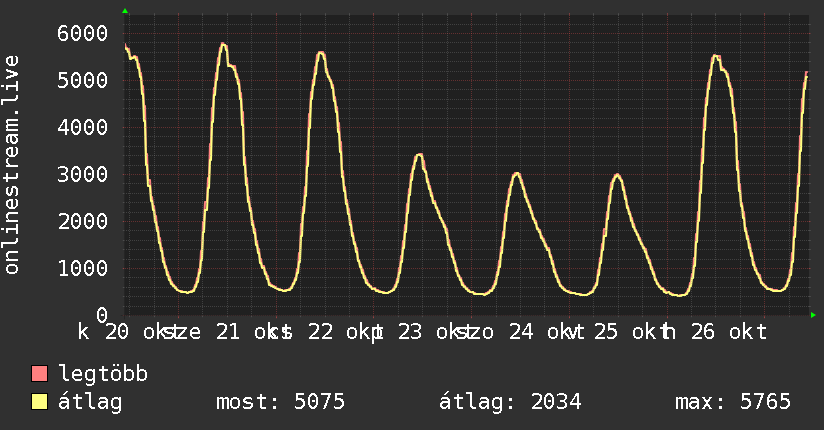Click the onlinestream.live vertical axis title
Screen dimensions: 824x430
tap(12, 165)
